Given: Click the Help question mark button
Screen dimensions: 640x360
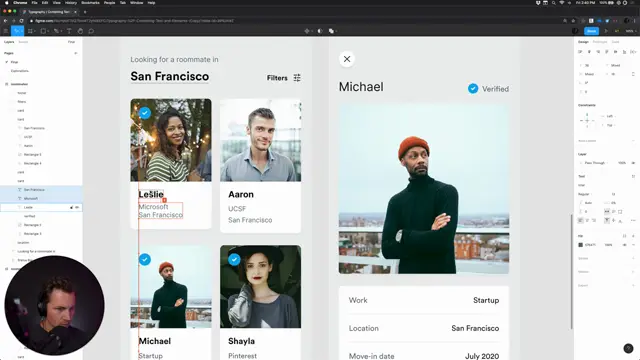Looking at the screenshot, I should click(x=628, y=348).
